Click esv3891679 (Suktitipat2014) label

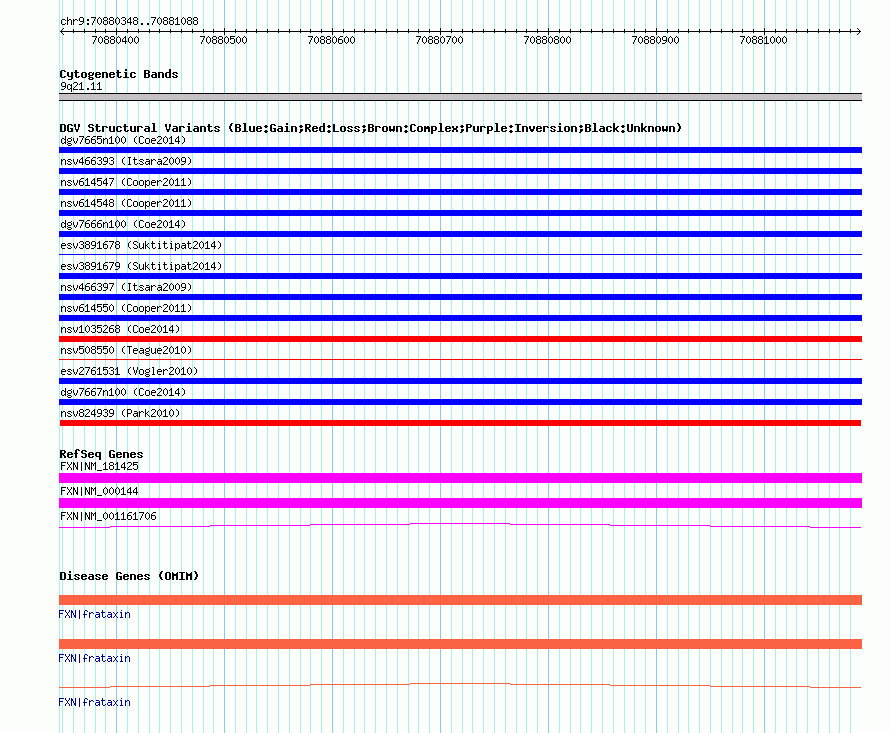141,266
